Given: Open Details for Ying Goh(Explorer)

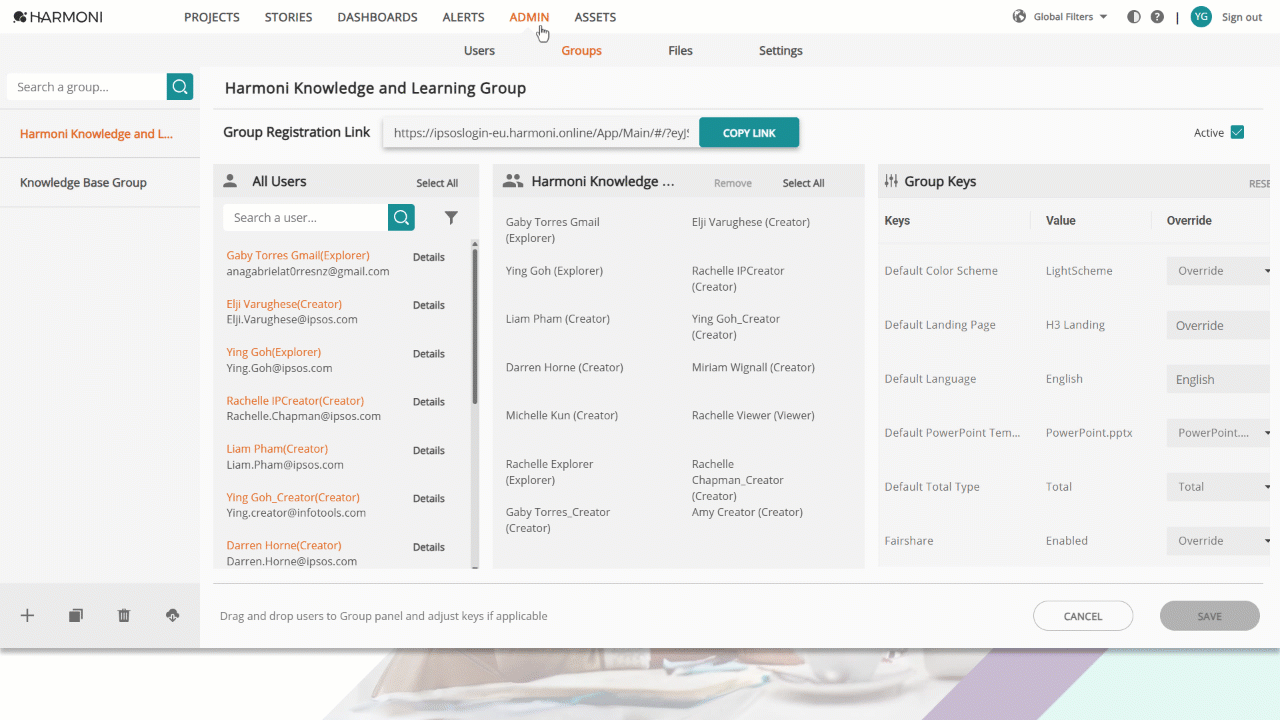Looking at the screenshot, I should coord(428,353).
